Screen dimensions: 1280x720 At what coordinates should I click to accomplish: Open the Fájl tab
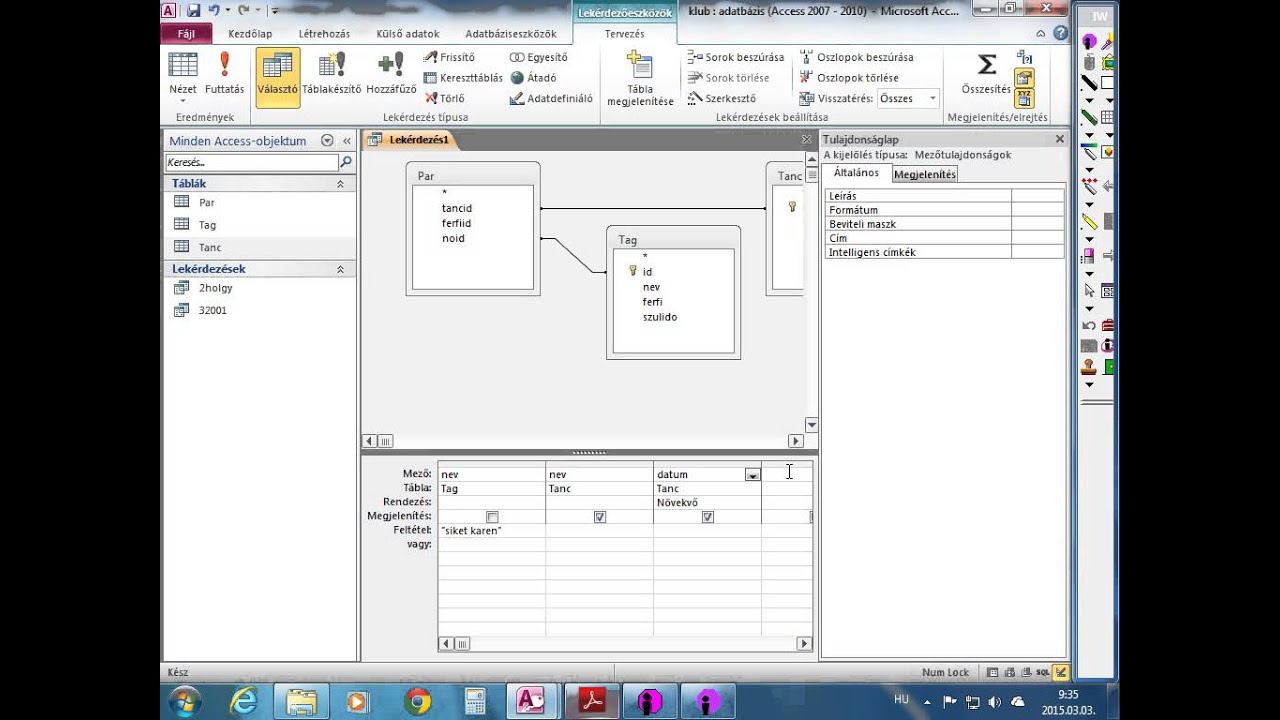pos(186,33)
